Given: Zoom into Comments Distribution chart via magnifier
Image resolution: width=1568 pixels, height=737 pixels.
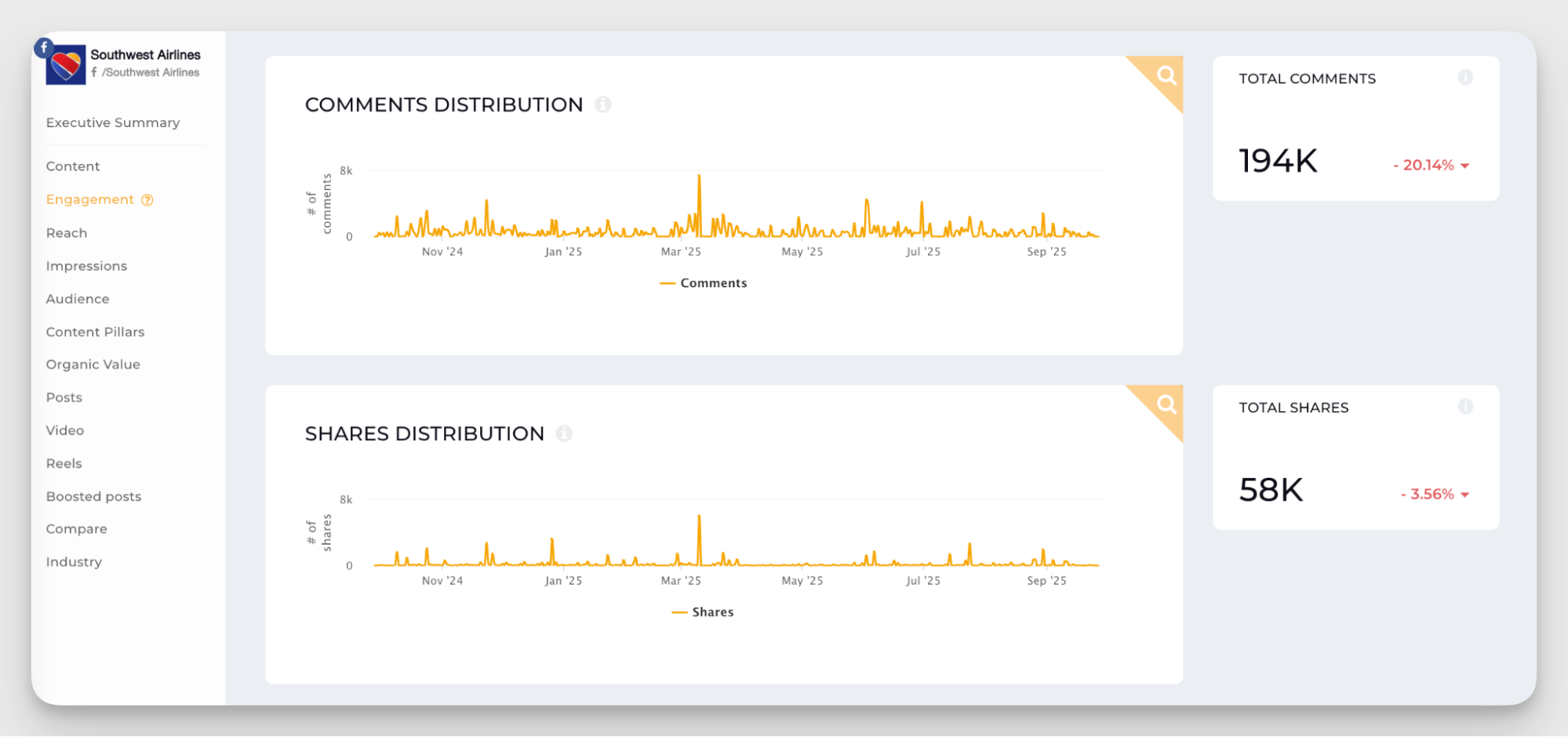Looking at the screenshot, I should click(x=1166, y=75).
